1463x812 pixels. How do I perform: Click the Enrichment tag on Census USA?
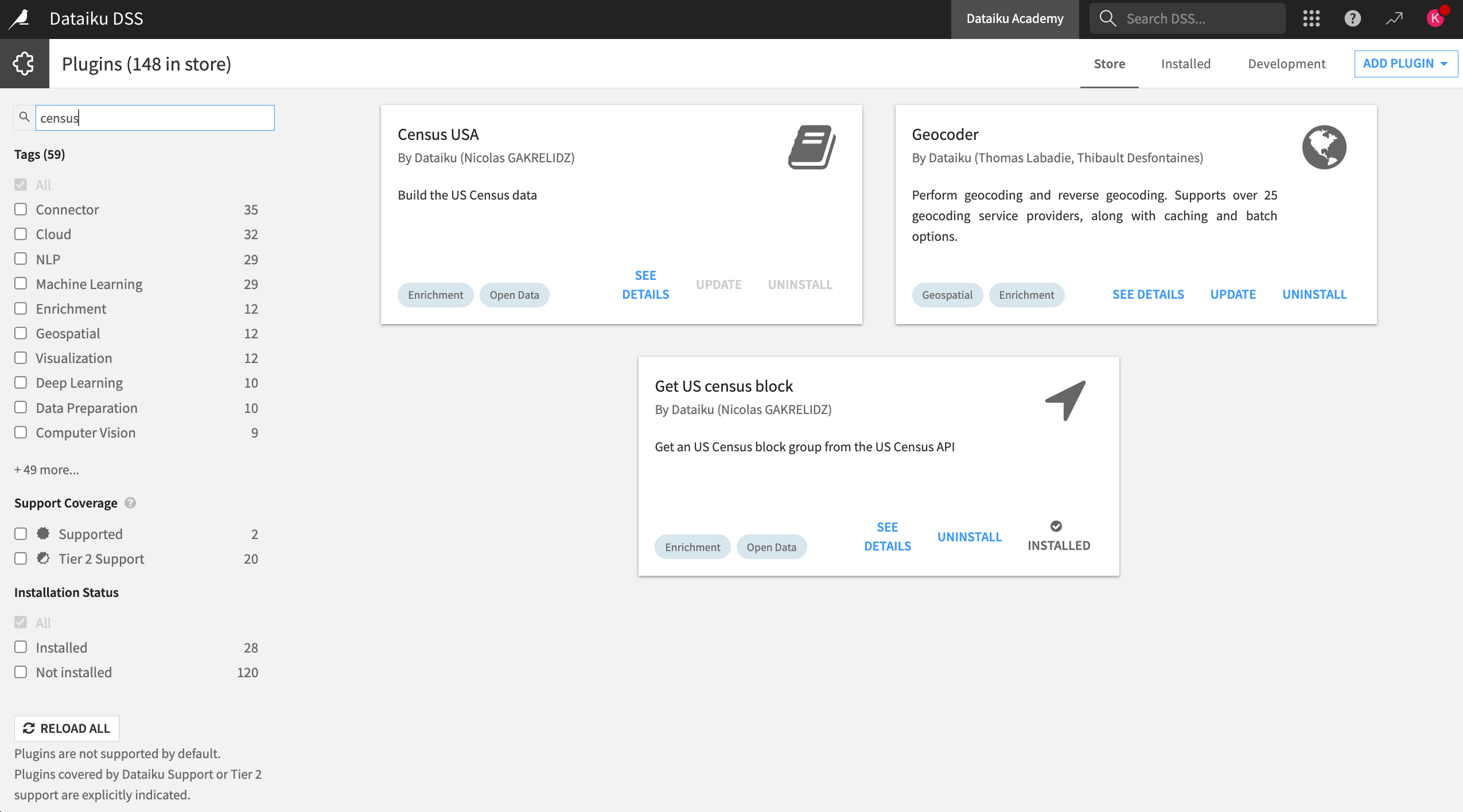(435, 295)
